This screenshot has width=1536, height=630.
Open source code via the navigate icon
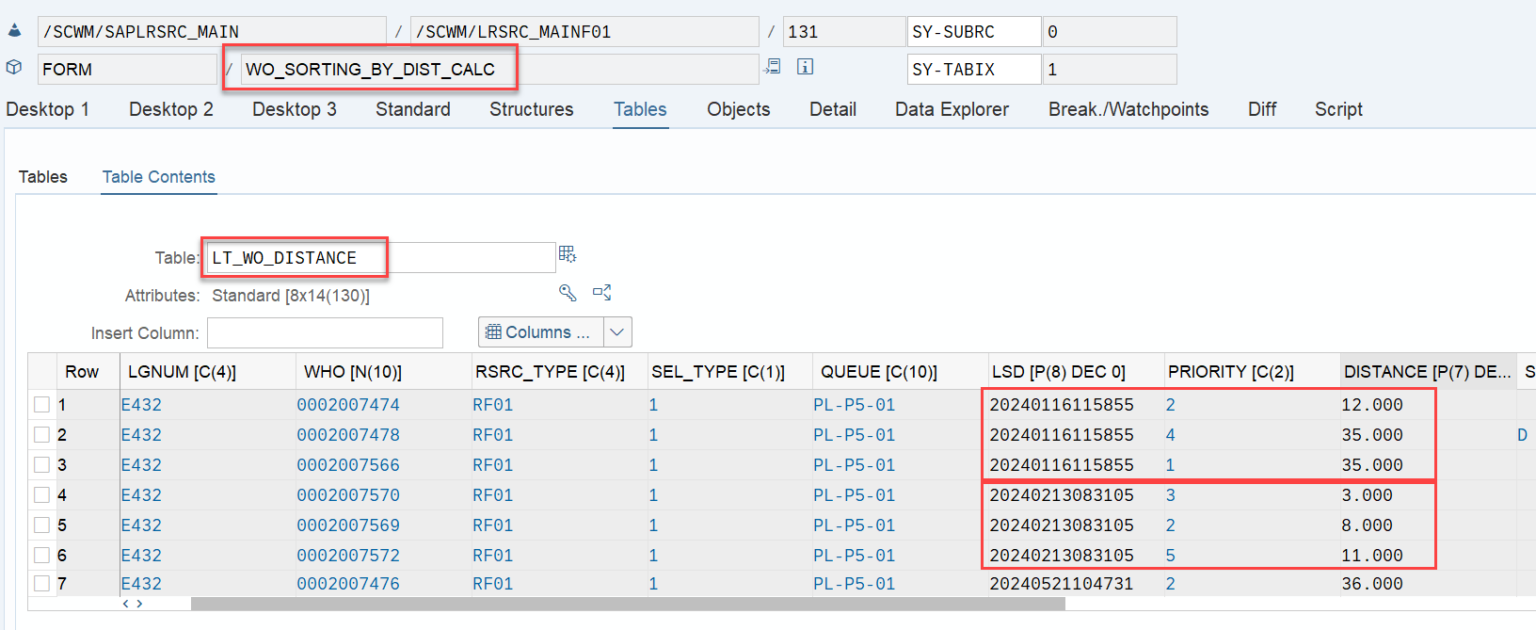772,66
